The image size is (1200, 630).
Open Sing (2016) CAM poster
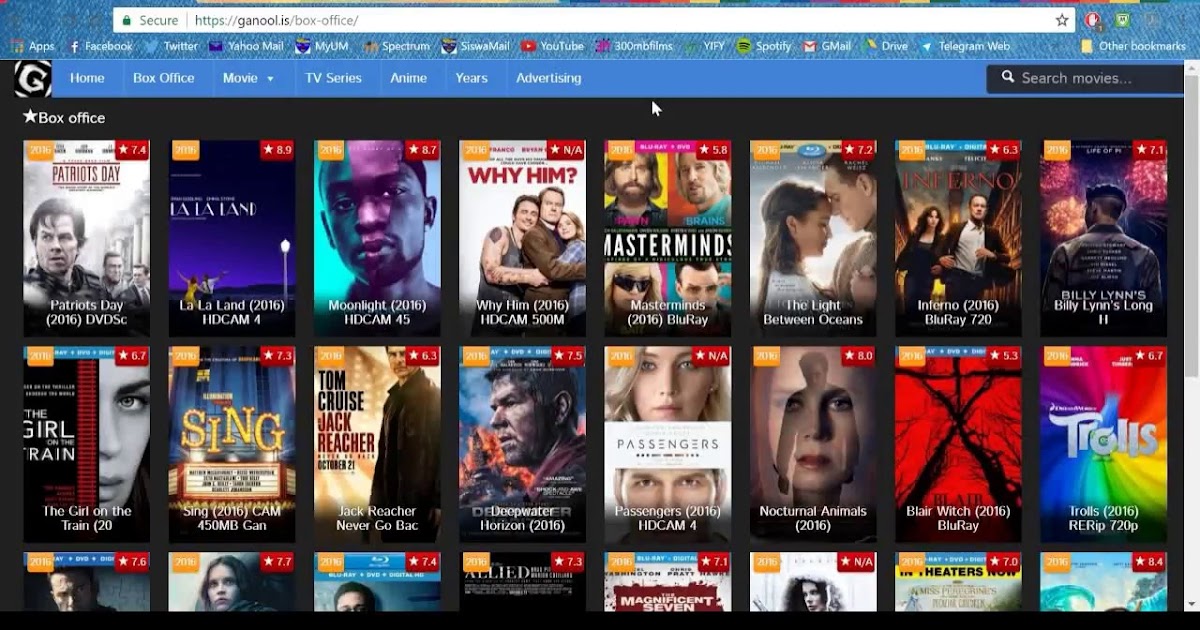(x=232, y=445)
